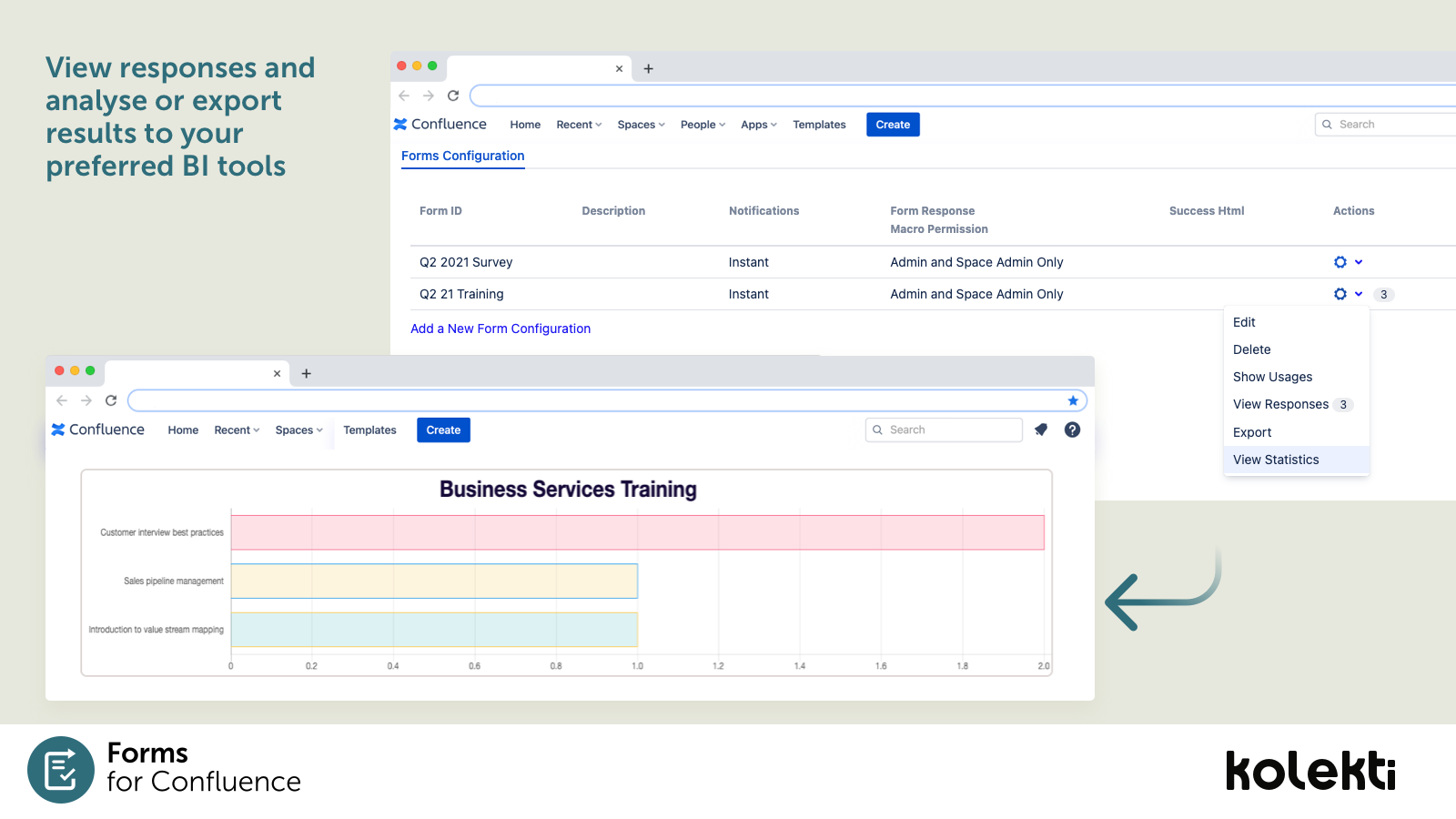The image size is (1456, 819).
Task: Click Templates in back window nav
Action: (819, 125)
